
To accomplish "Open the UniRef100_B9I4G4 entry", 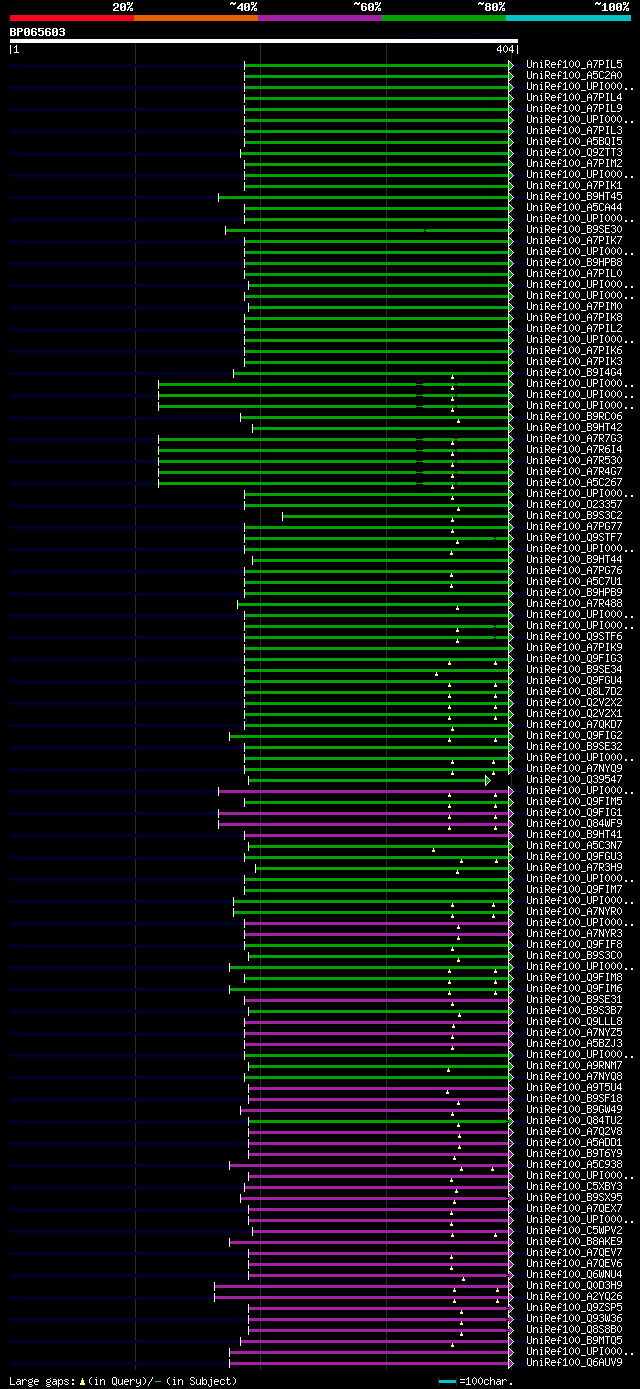I will click(x=574, y=372).
